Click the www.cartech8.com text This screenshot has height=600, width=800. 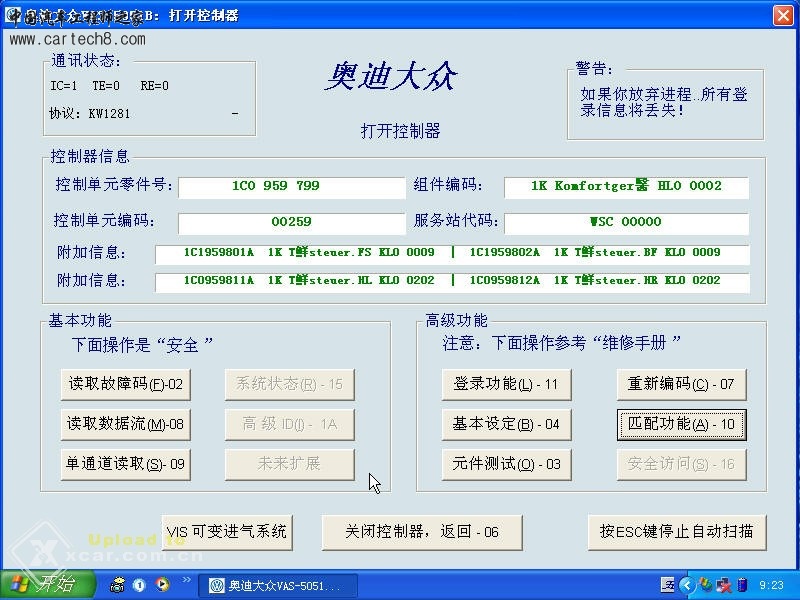[78, 39]
